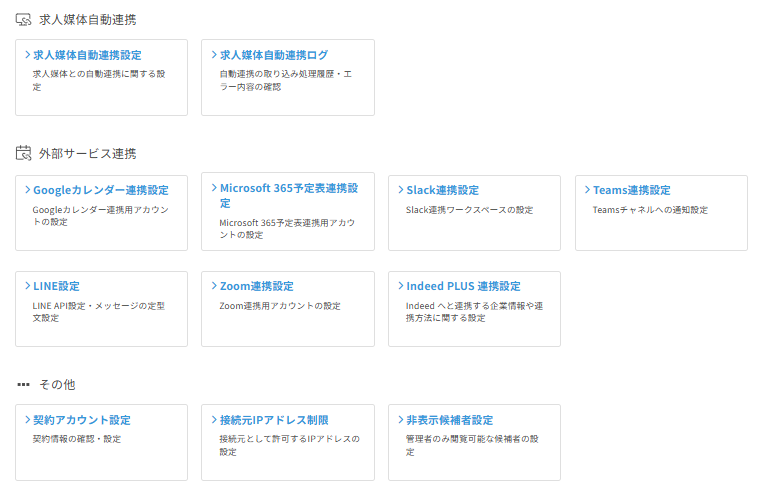Click the 外部サービス連携 calendar icon
759x498 pixels.
tap(24, 153)
